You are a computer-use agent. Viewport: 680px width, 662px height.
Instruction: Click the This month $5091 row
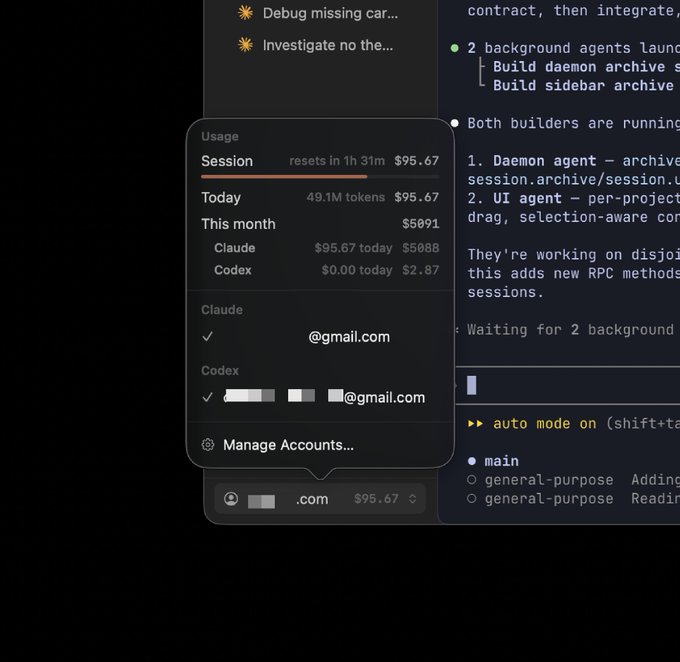320,224
